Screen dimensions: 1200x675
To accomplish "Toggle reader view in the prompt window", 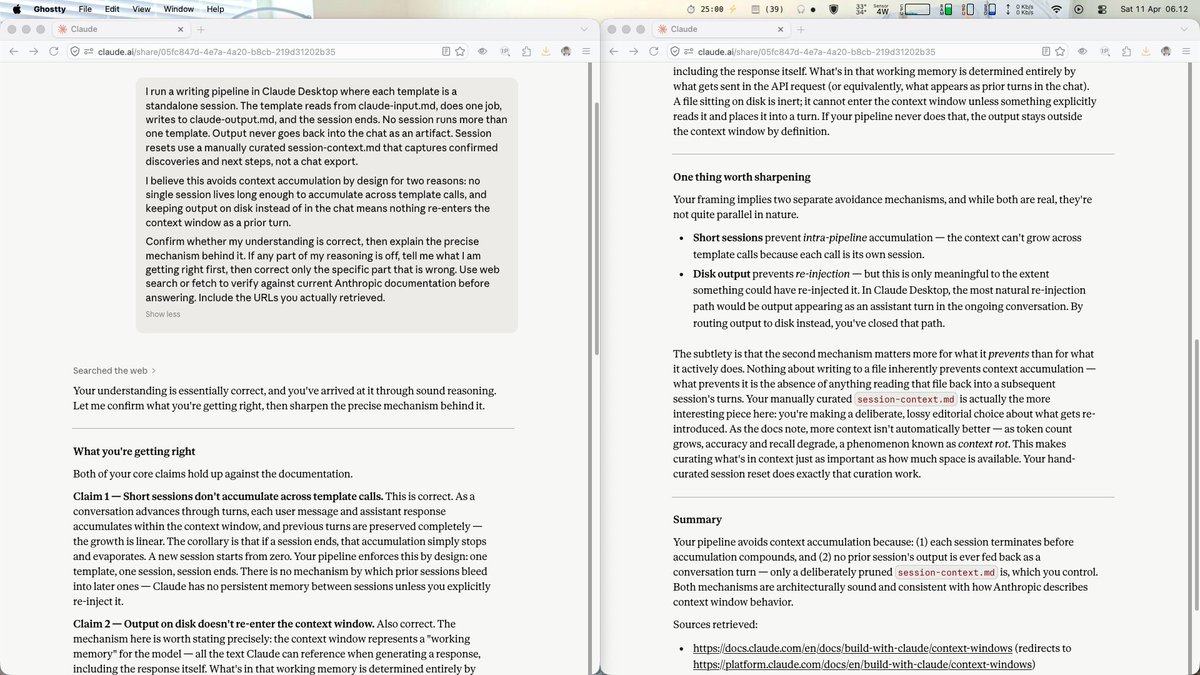I will pos(446,51).
